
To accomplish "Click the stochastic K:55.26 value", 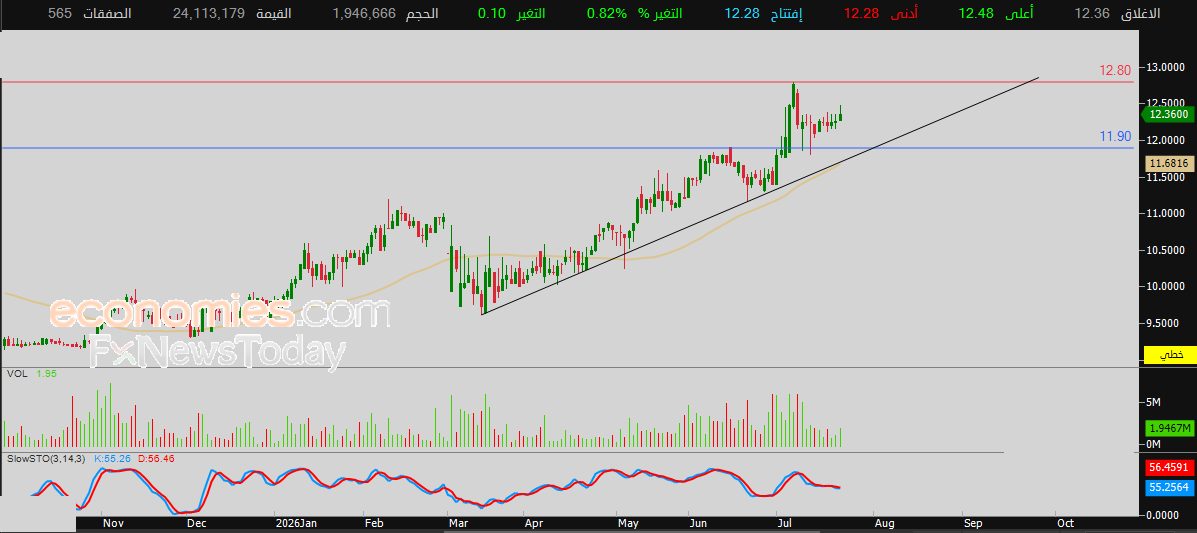I will tap(113, 459).
